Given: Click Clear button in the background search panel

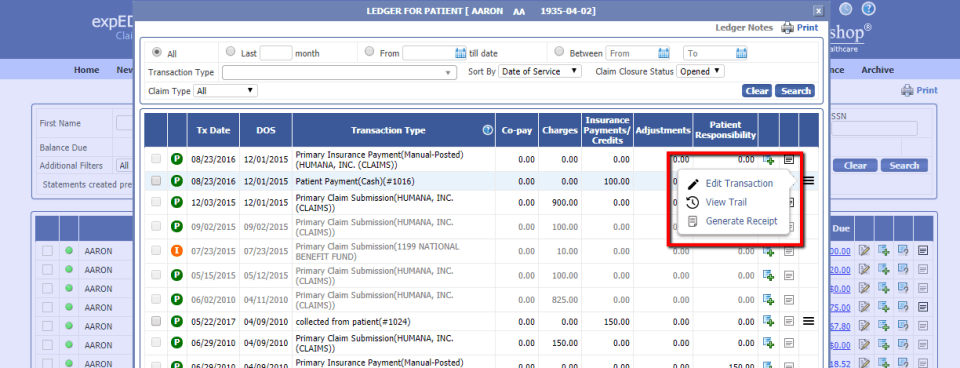Looking at the screenshot, I should [x=855, y=165].
